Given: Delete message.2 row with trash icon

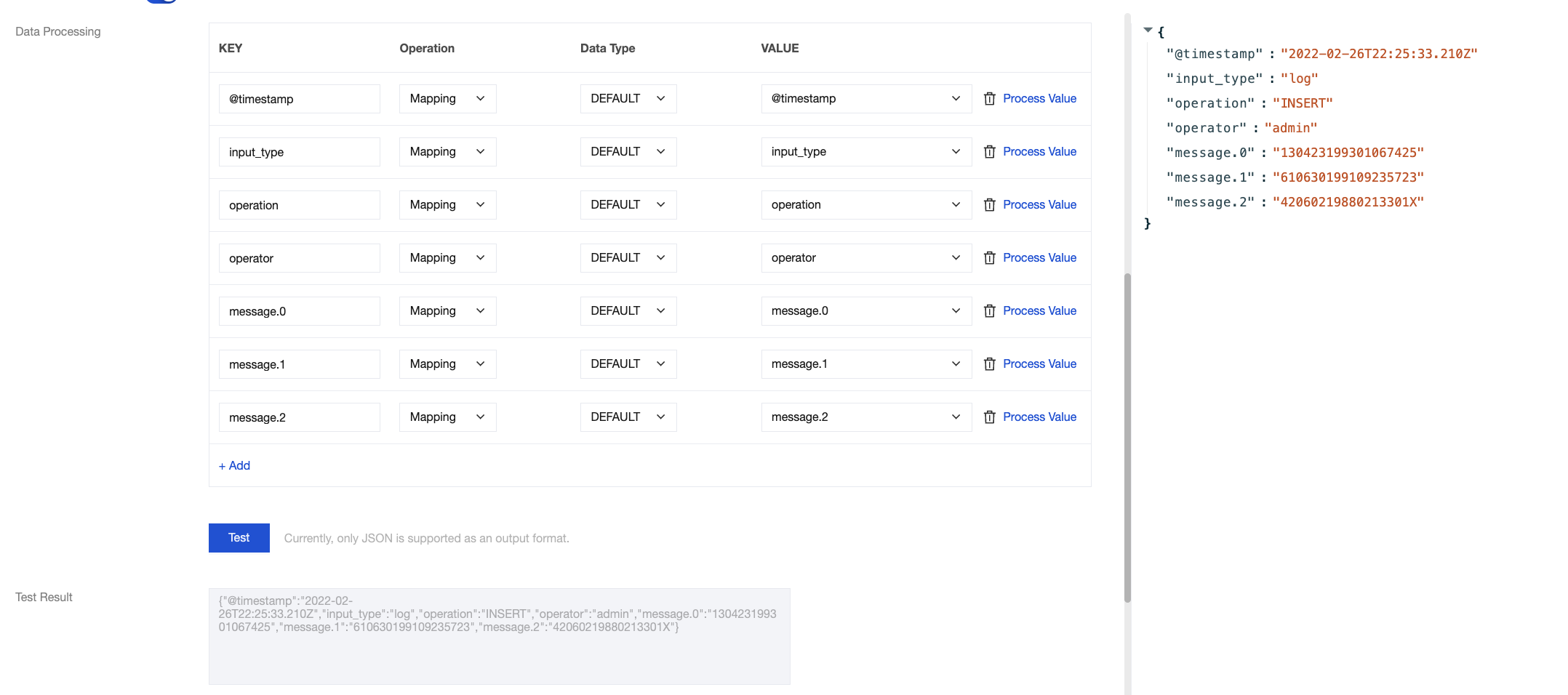Looking at the screenshot, I should (989, 417).
